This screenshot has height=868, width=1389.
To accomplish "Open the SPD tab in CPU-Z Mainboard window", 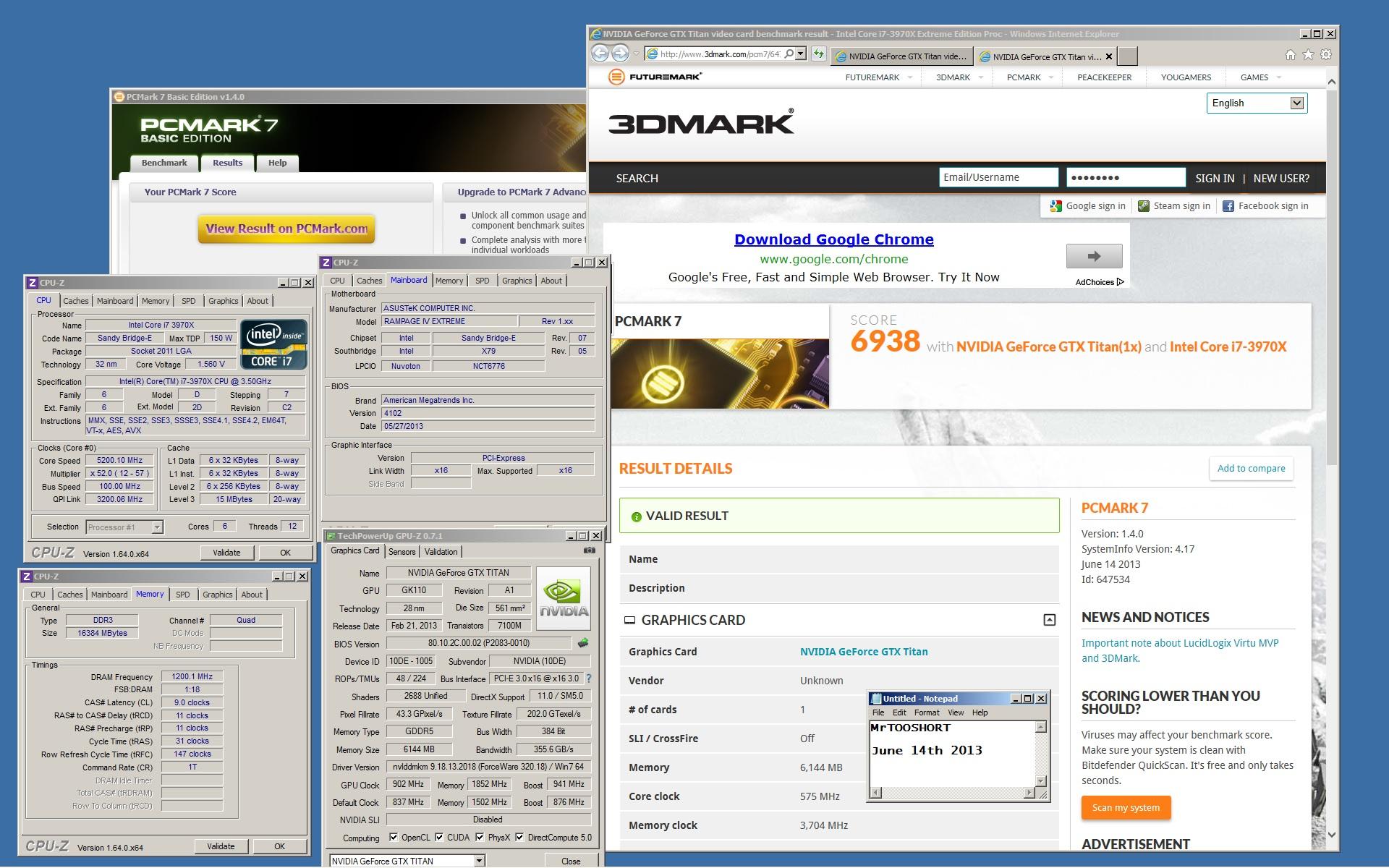I will click(x=482, y=281).
